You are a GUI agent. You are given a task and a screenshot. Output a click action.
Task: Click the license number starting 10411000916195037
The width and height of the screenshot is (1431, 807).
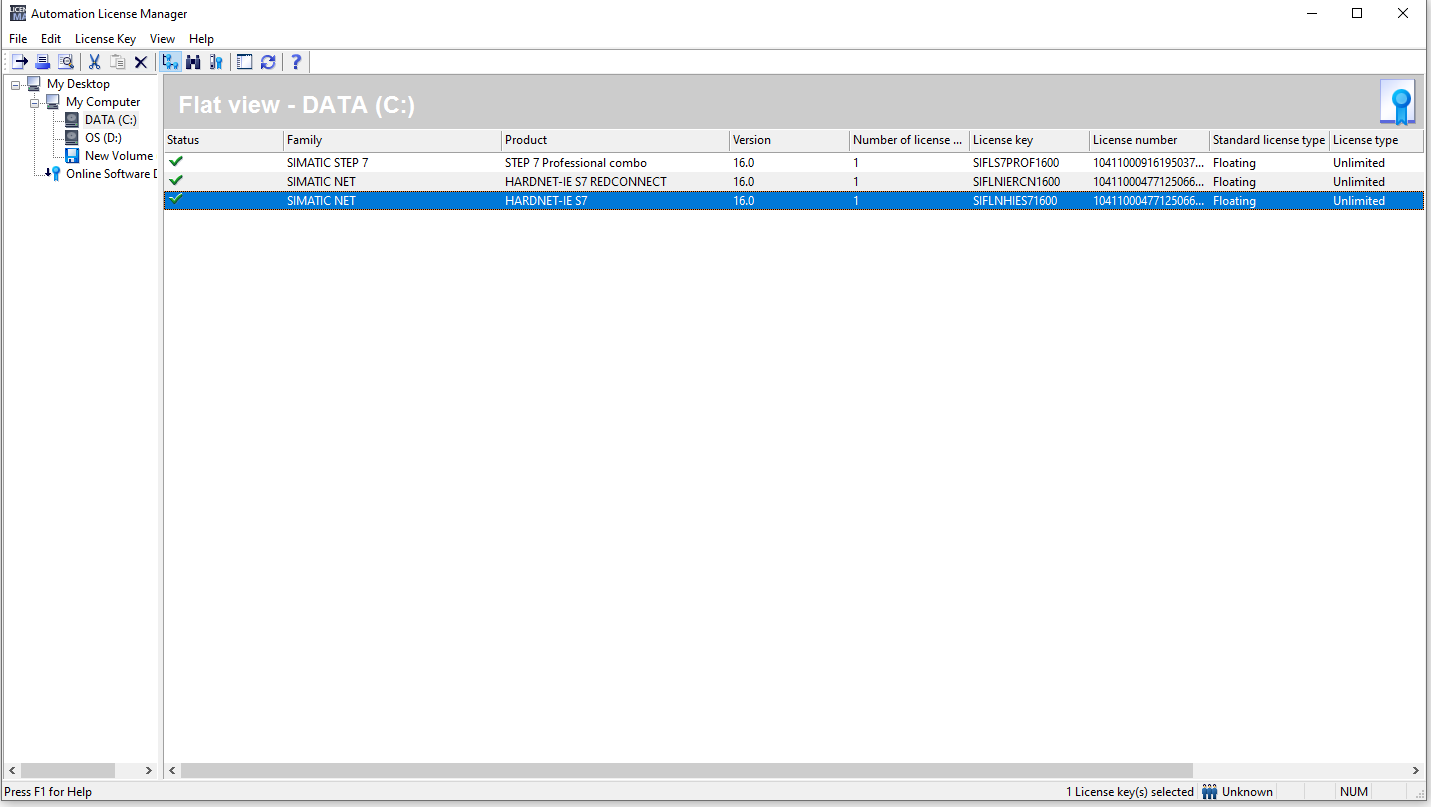tap(1149, 163)
